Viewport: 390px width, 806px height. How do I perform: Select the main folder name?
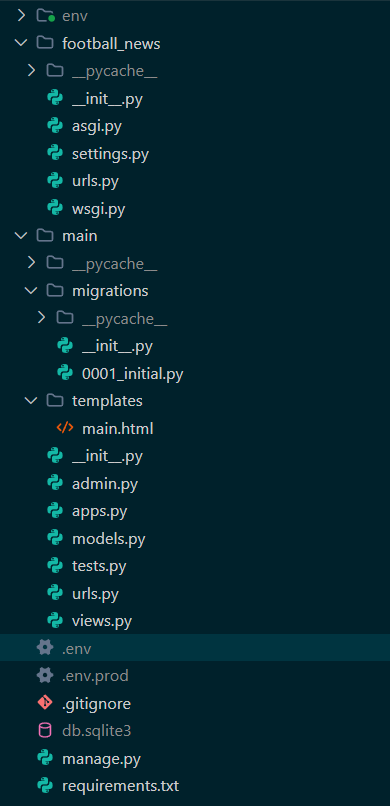(80, 236)
